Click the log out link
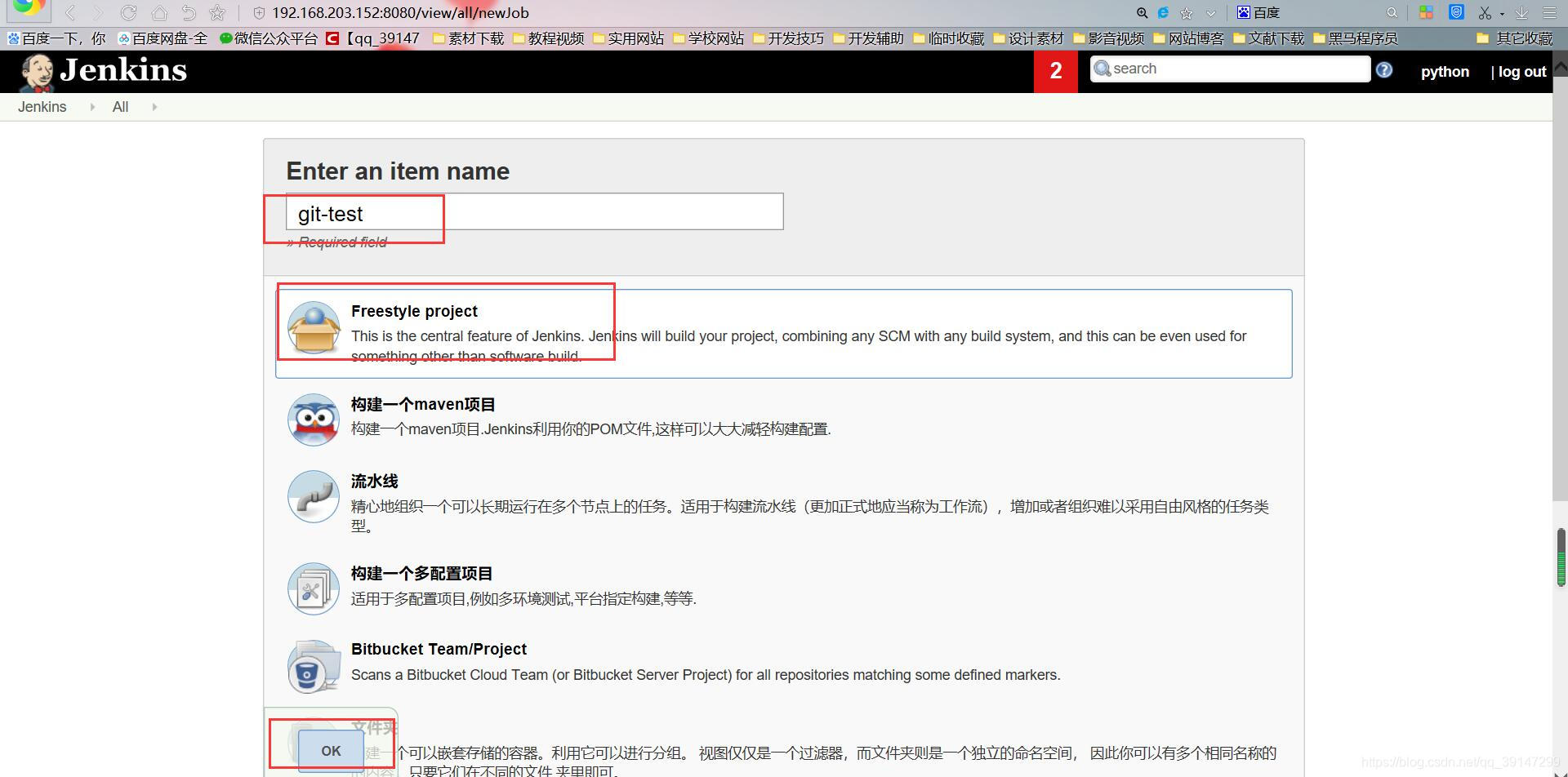This screenshot has width=1568, height=777. [1522, 71]
